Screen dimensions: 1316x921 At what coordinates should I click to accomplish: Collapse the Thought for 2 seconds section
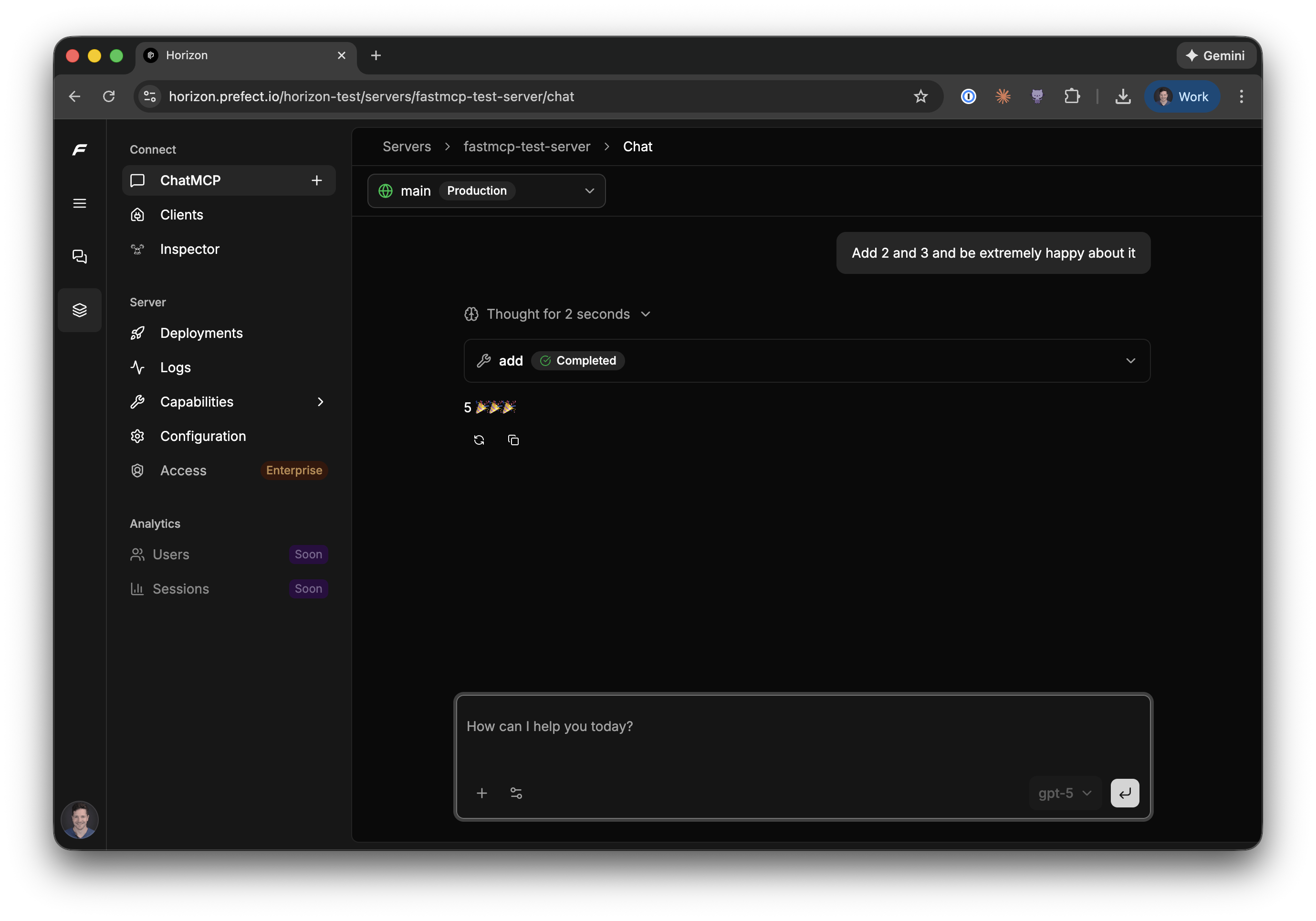click(x=646, y=314)
